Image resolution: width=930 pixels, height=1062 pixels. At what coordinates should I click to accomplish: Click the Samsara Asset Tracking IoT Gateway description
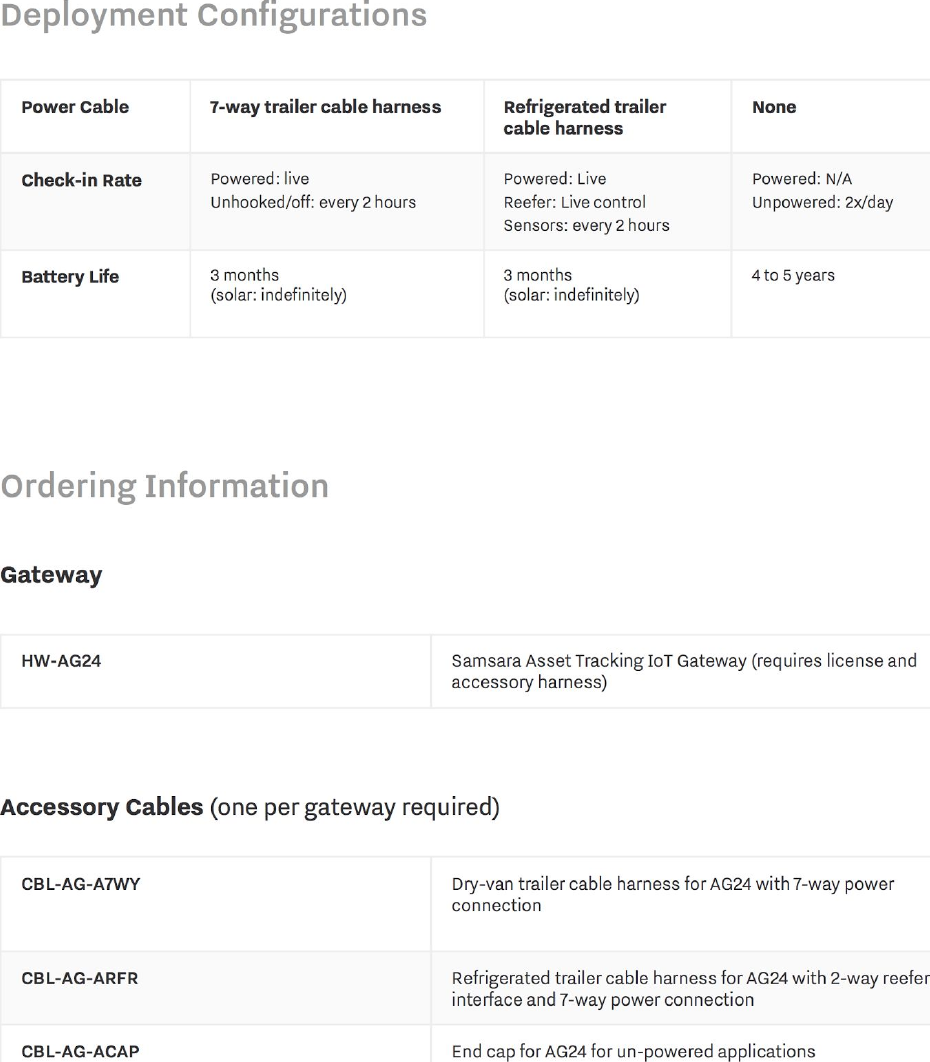(684, 671)
